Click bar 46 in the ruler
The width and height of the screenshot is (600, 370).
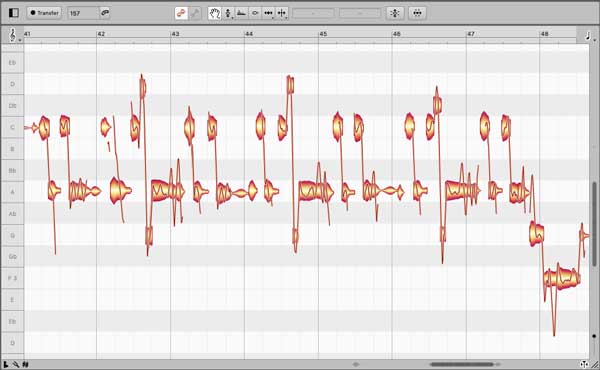(x=397, y=34)
